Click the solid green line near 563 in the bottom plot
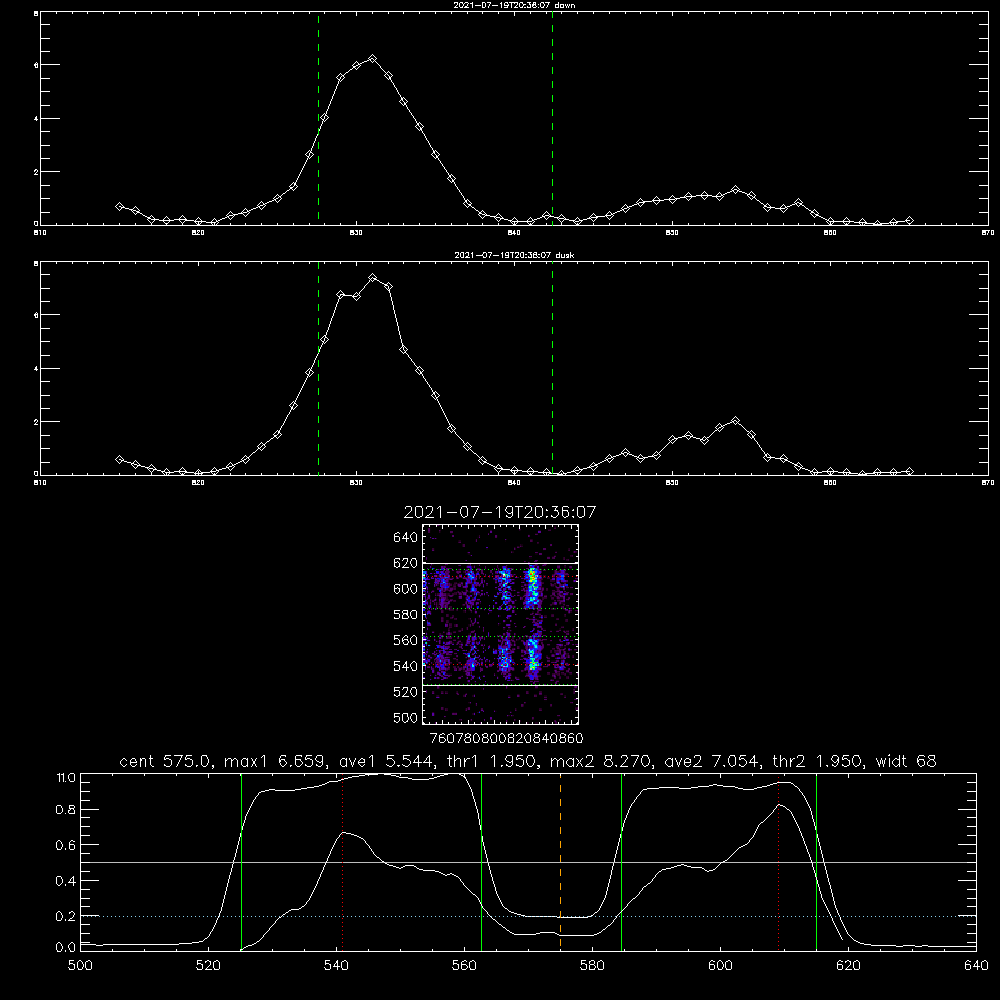The height and width of the screenshot is (1000, 1000). [482, 861]
